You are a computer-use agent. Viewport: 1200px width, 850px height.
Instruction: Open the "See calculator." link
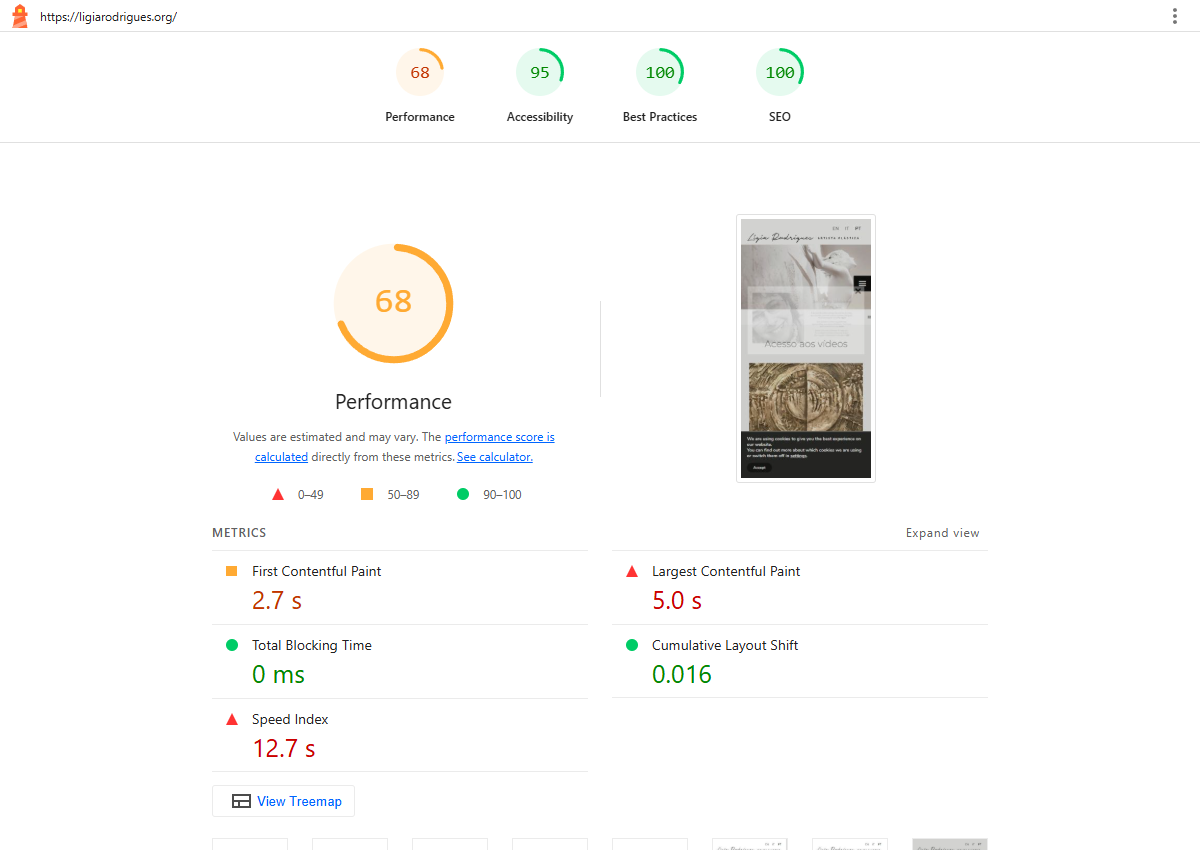pos(495,457)
